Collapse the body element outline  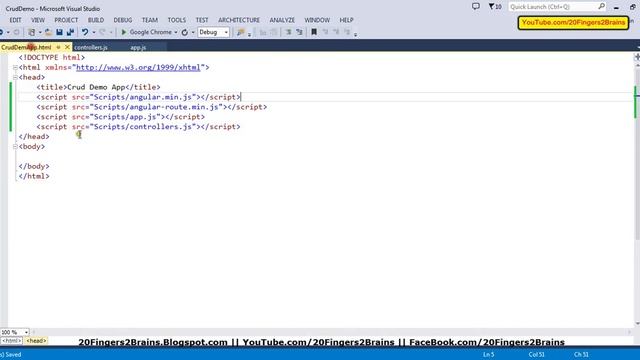[x=15, y=147]
